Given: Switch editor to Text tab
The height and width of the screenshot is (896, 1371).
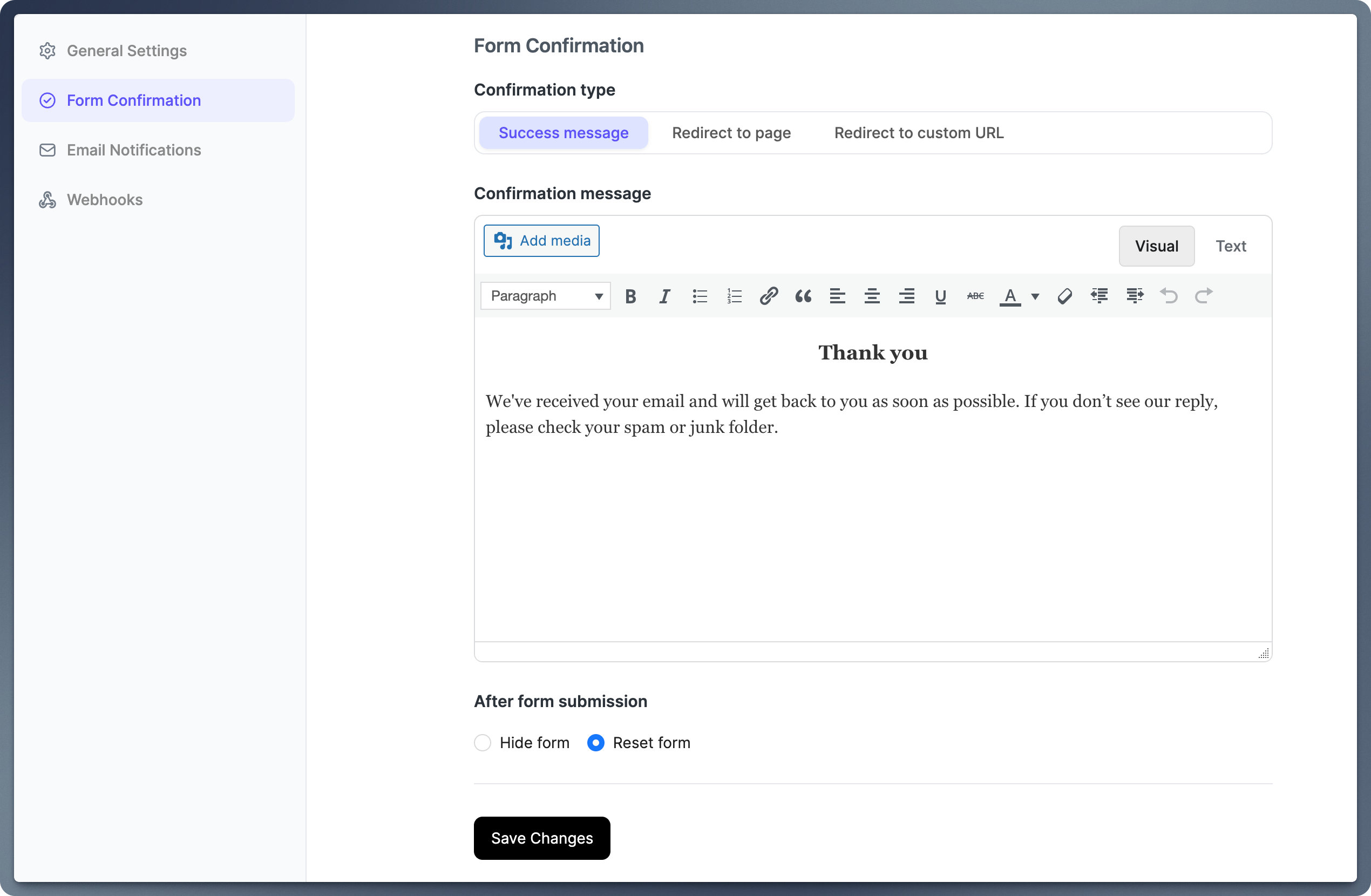Looking at the screenshot, I should pos(1231,246).
